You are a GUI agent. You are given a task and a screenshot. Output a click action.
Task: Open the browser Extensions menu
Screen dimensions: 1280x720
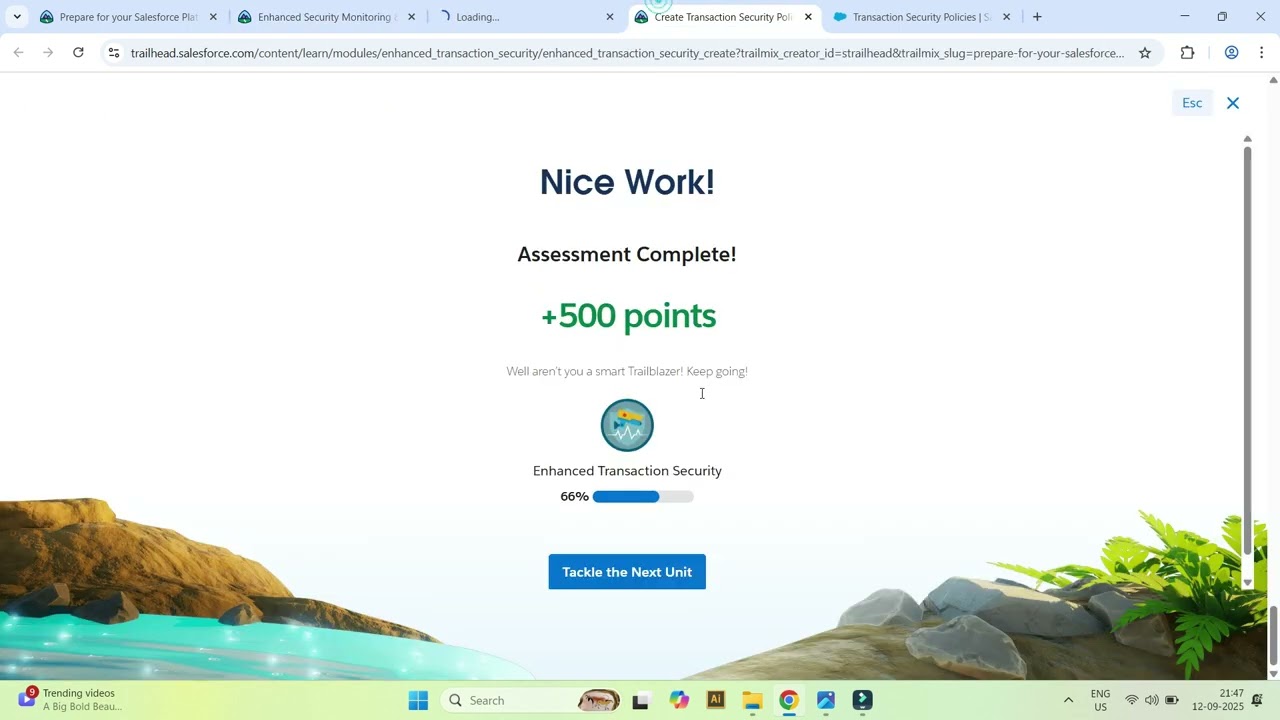(x=1187, y=53)
